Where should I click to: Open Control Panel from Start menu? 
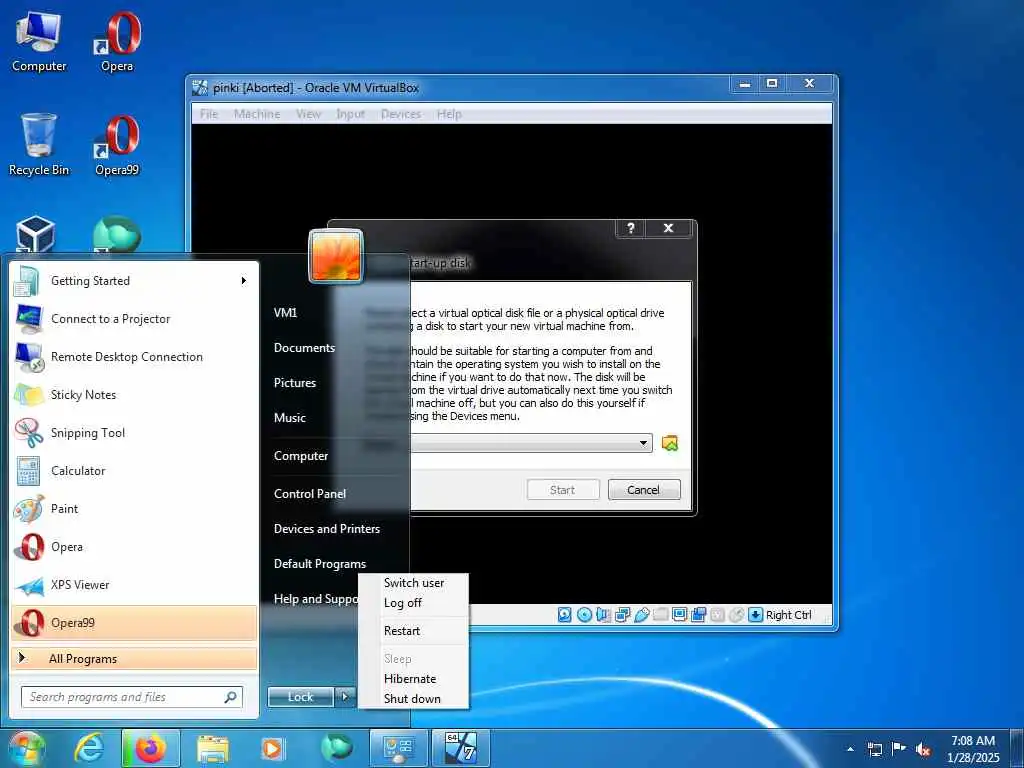[310, 494]
